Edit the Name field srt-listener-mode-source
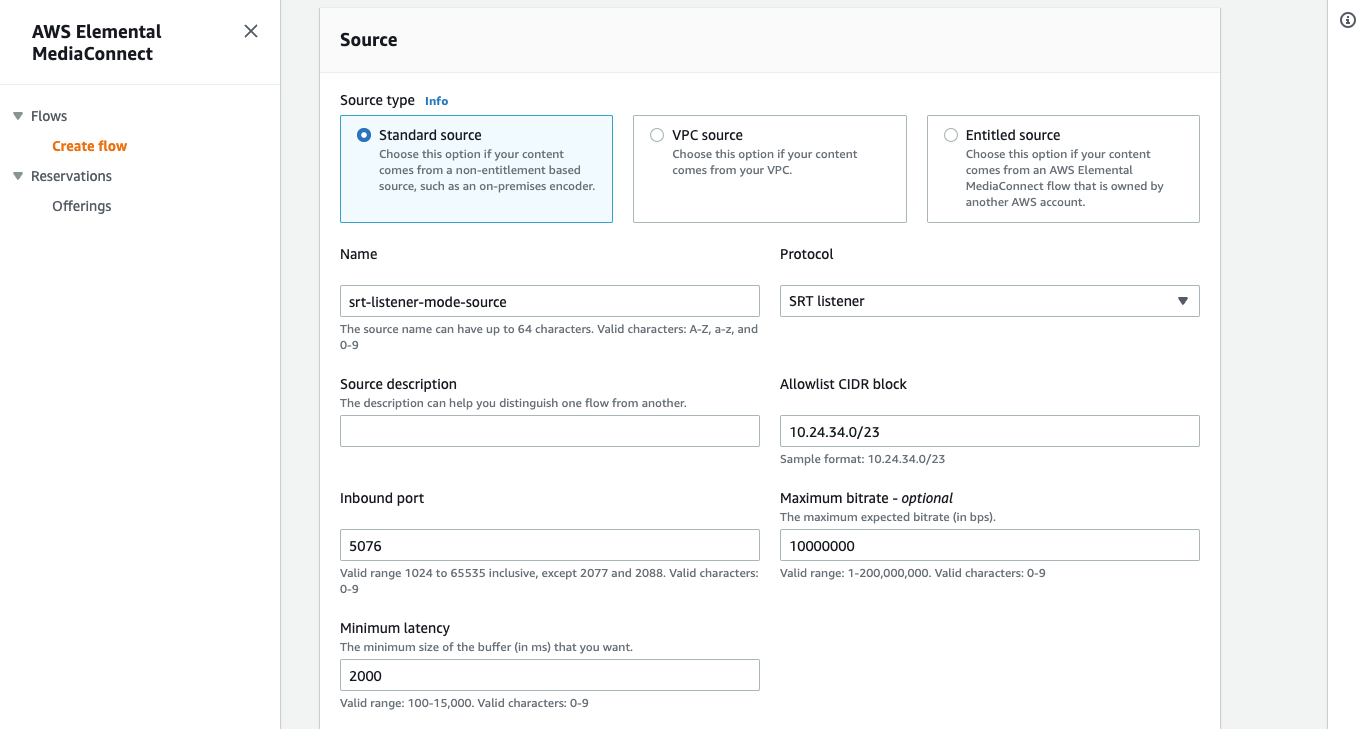The width and height of the screenshot is (1368, 729). tap(550, 301)
